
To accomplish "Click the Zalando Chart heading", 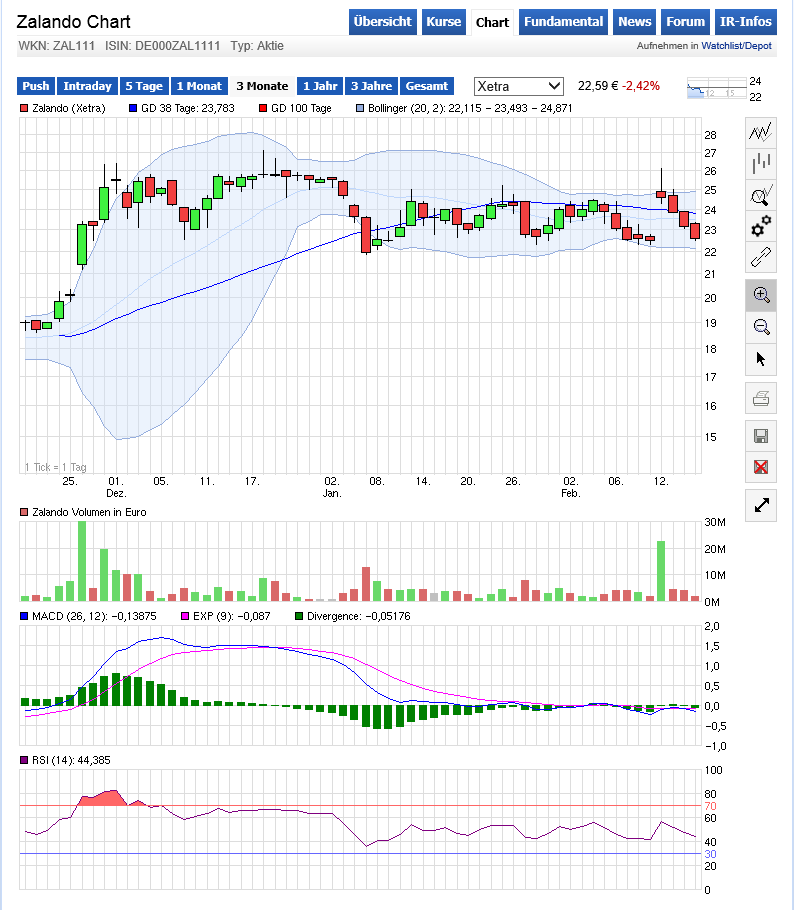I will pos(73,22).
